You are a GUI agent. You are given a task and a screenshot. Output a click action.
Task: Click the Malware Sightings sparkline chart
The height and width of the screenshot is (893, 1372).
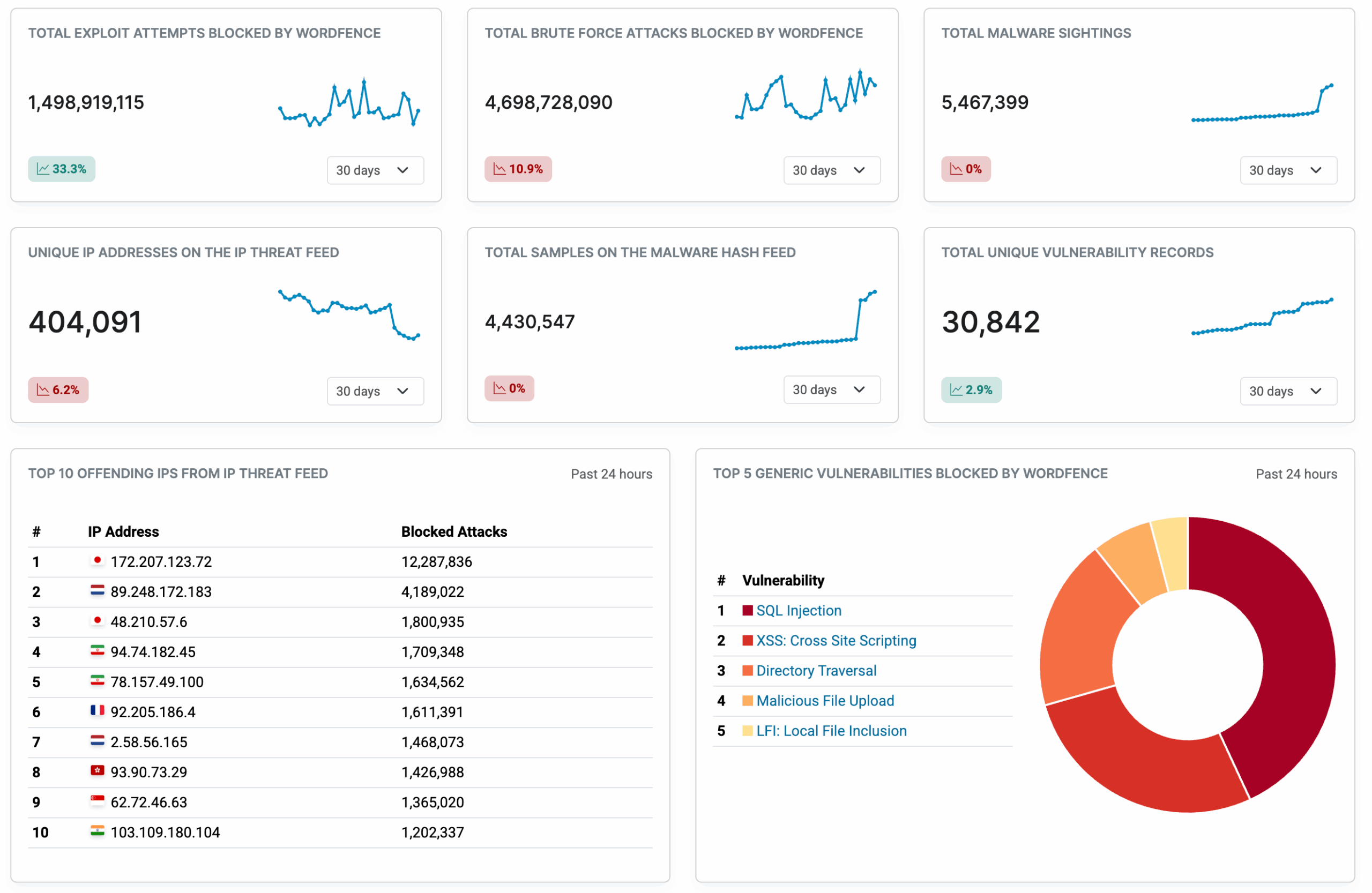pos(1263,102)
